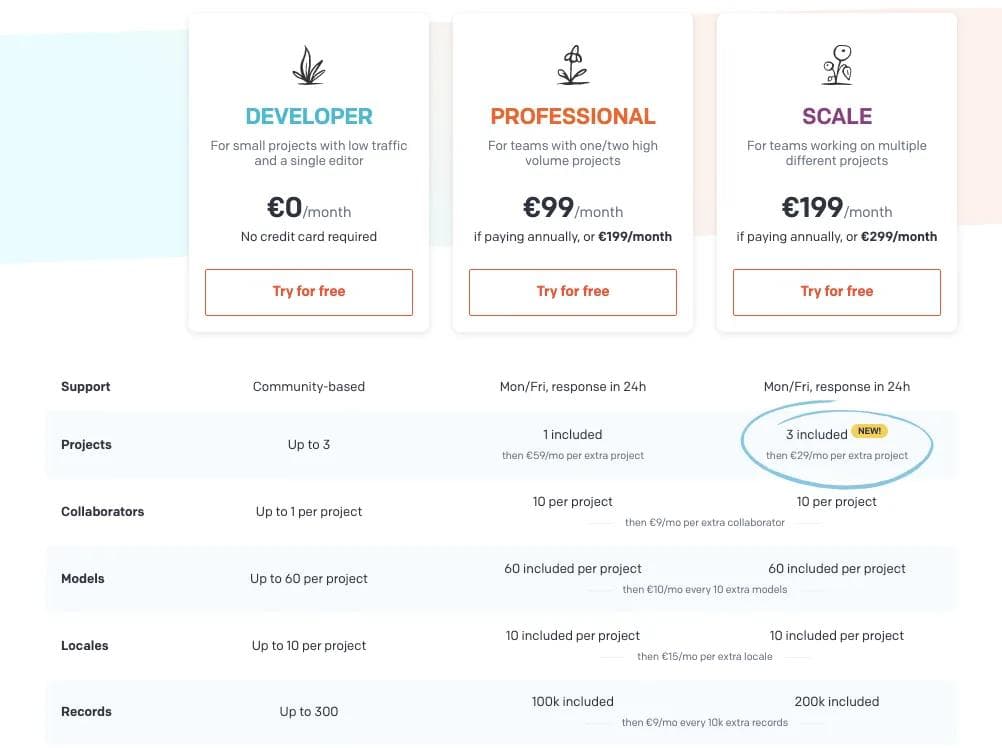Try for free on the Developer plan
The height and width of the screenshot is (748, 1002).
[x=308, y=291]
